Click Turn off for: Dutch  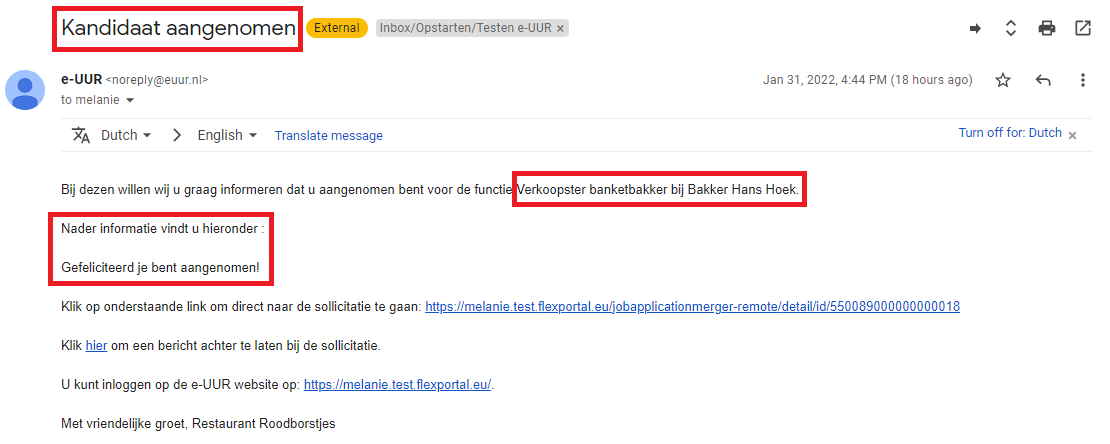[x=1010, y=132]
